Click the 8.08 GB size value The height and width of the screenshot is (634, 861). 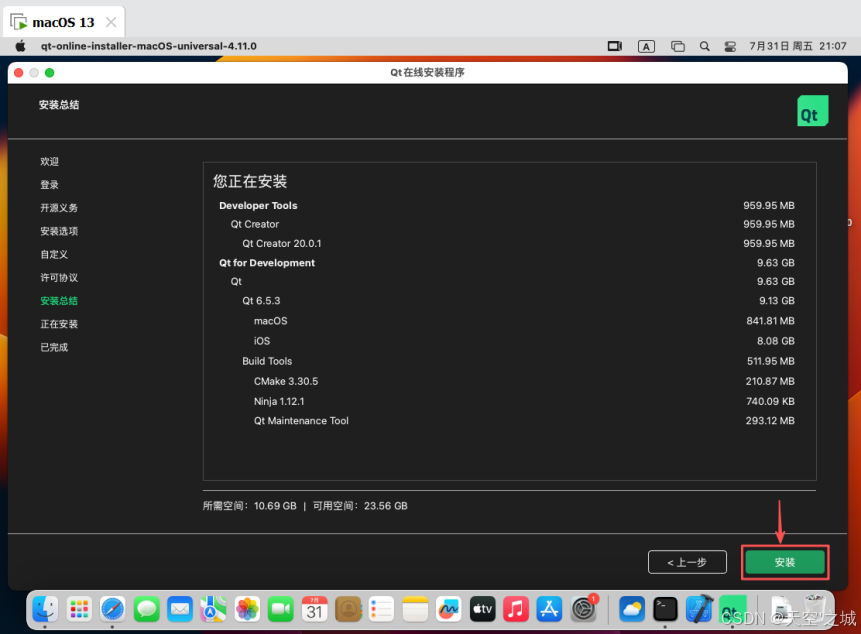point(775,341)
